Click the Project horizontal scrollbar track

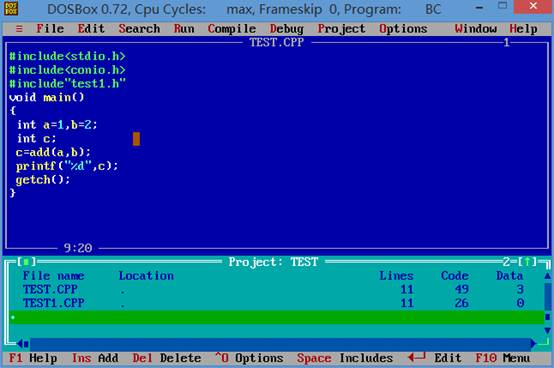[280, 343]
